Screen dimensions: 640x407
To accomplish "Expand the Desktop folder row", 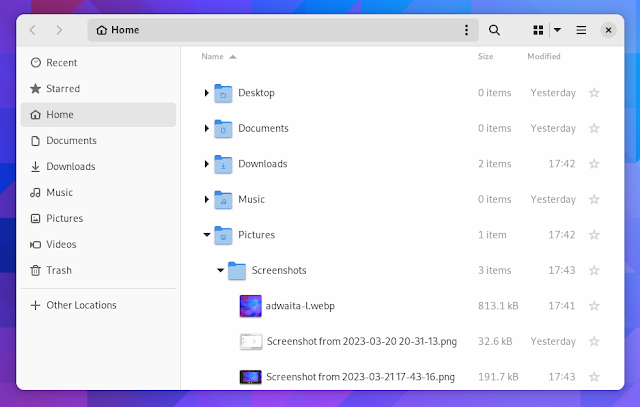I will (x=207, y=93).
